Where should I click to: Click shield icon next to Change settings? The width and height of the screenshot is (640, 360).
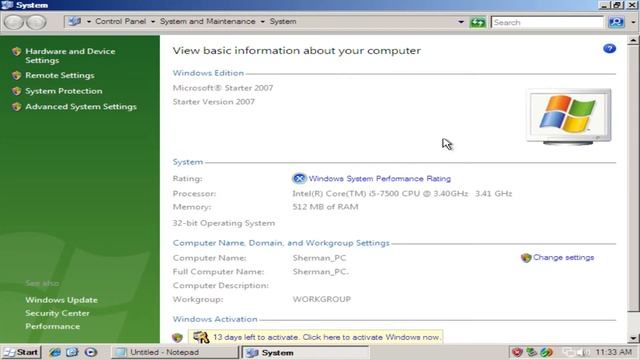coord(526,258)
